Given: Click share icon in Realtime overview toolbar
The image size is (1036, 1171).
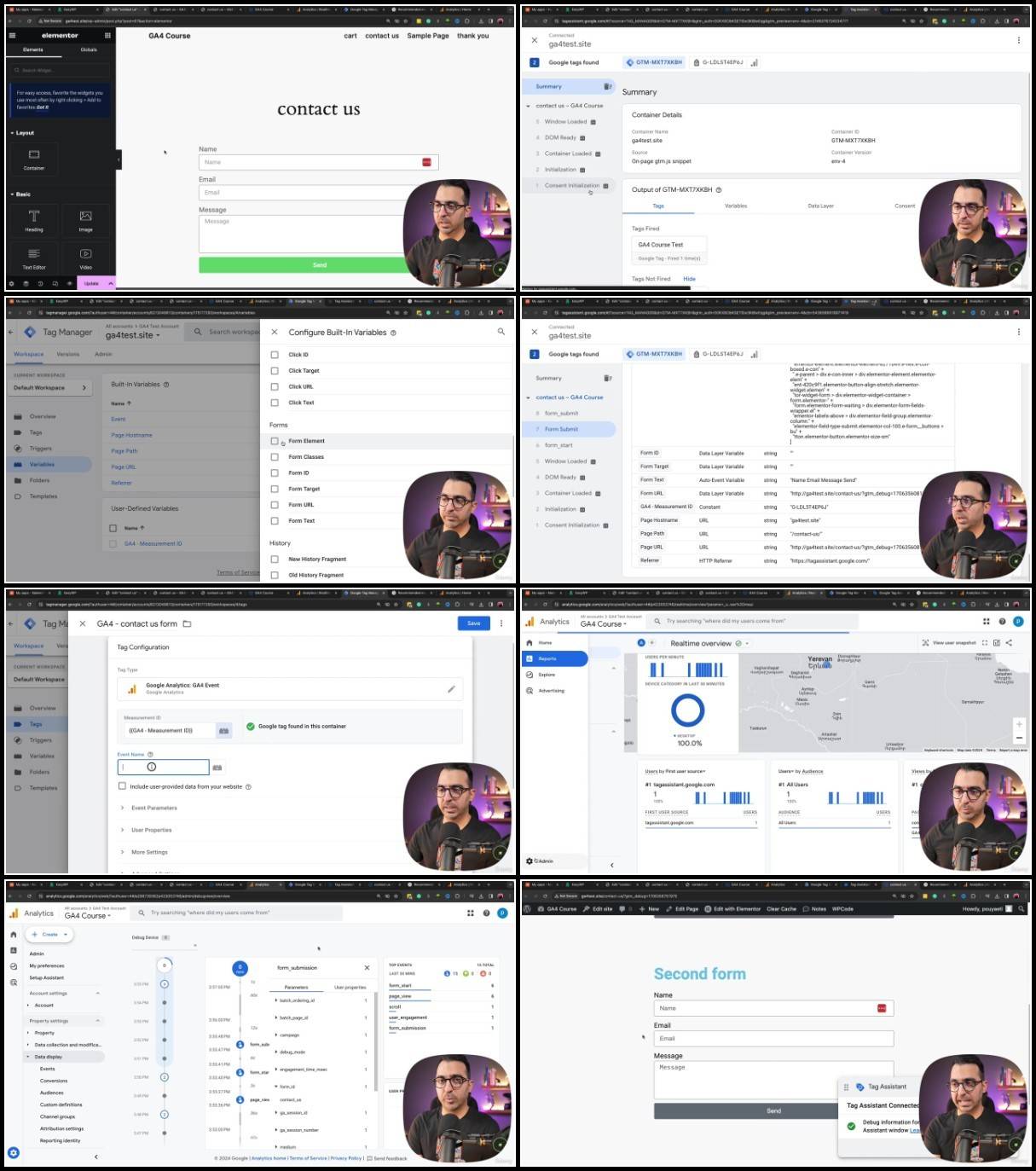Looking at the screenshot, I should [1009, 642].
